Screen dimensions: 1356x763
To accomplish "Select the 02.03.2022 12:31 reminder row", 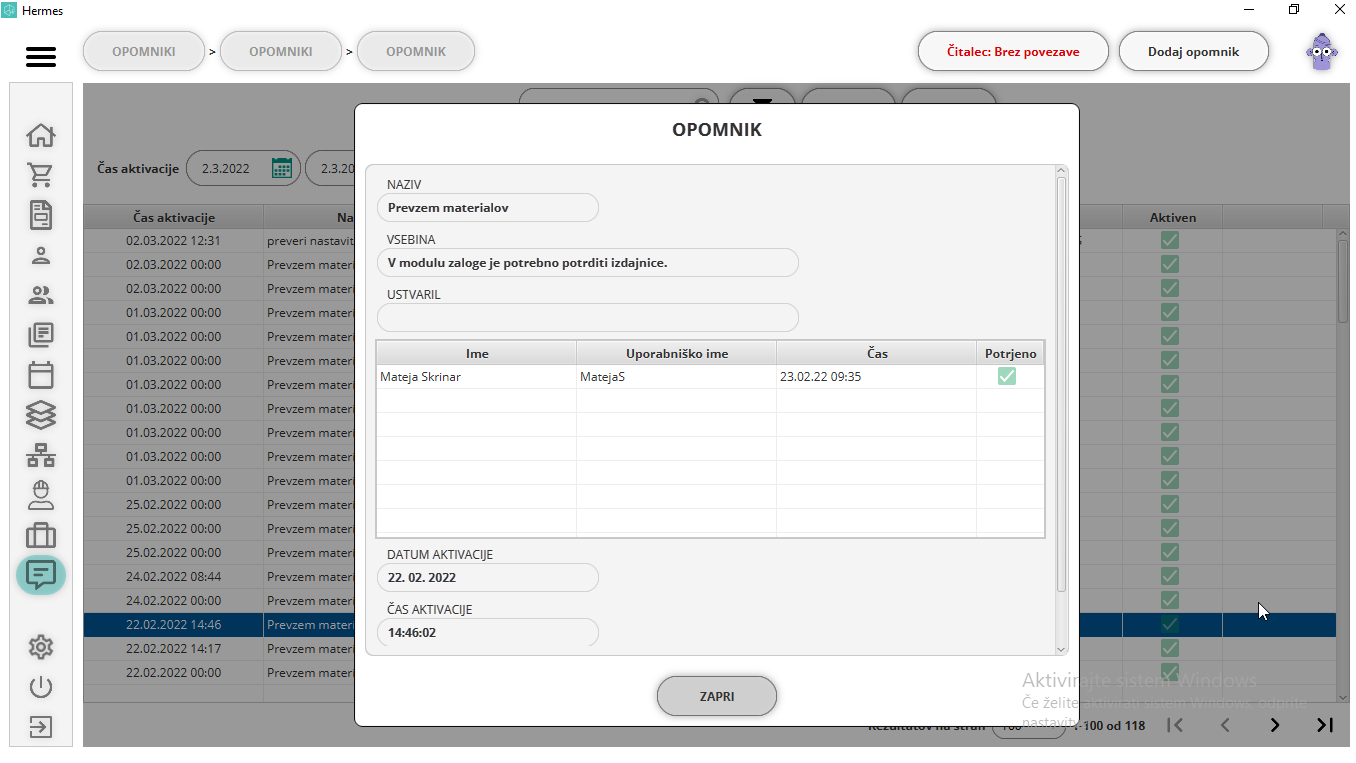I will 710,240.
